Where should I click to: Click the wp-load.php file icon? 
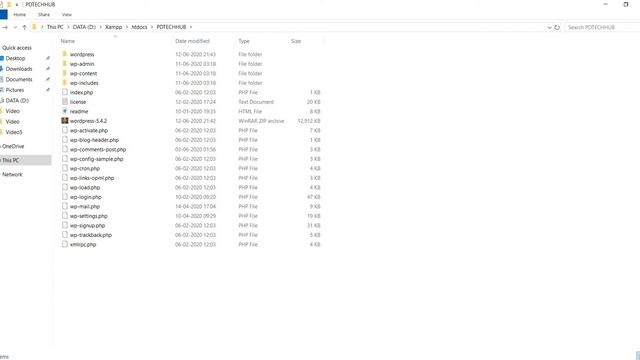click(x=64, y=187)
